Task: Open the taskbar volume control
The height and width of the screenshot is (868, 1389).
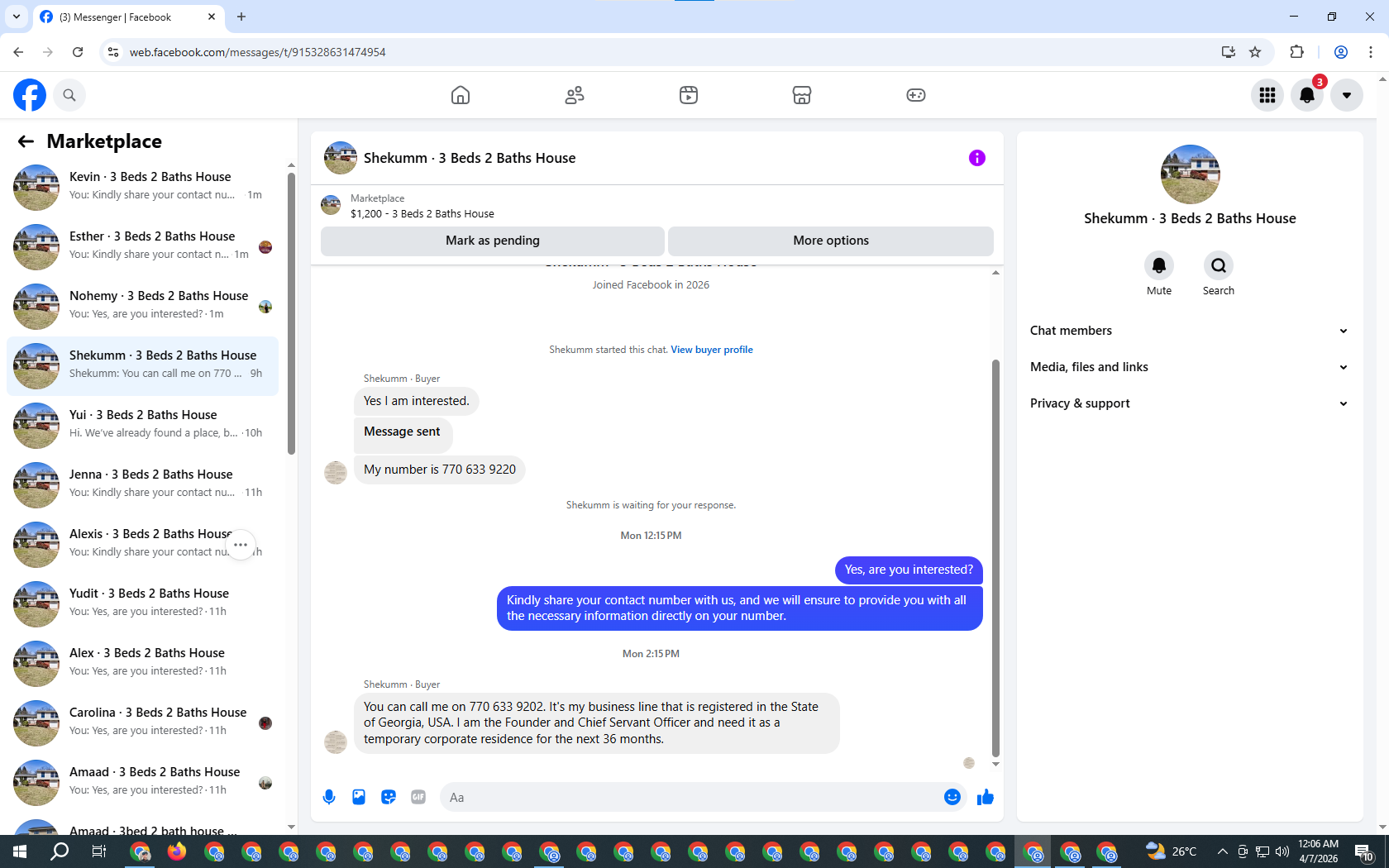Action: [1282, 851]
